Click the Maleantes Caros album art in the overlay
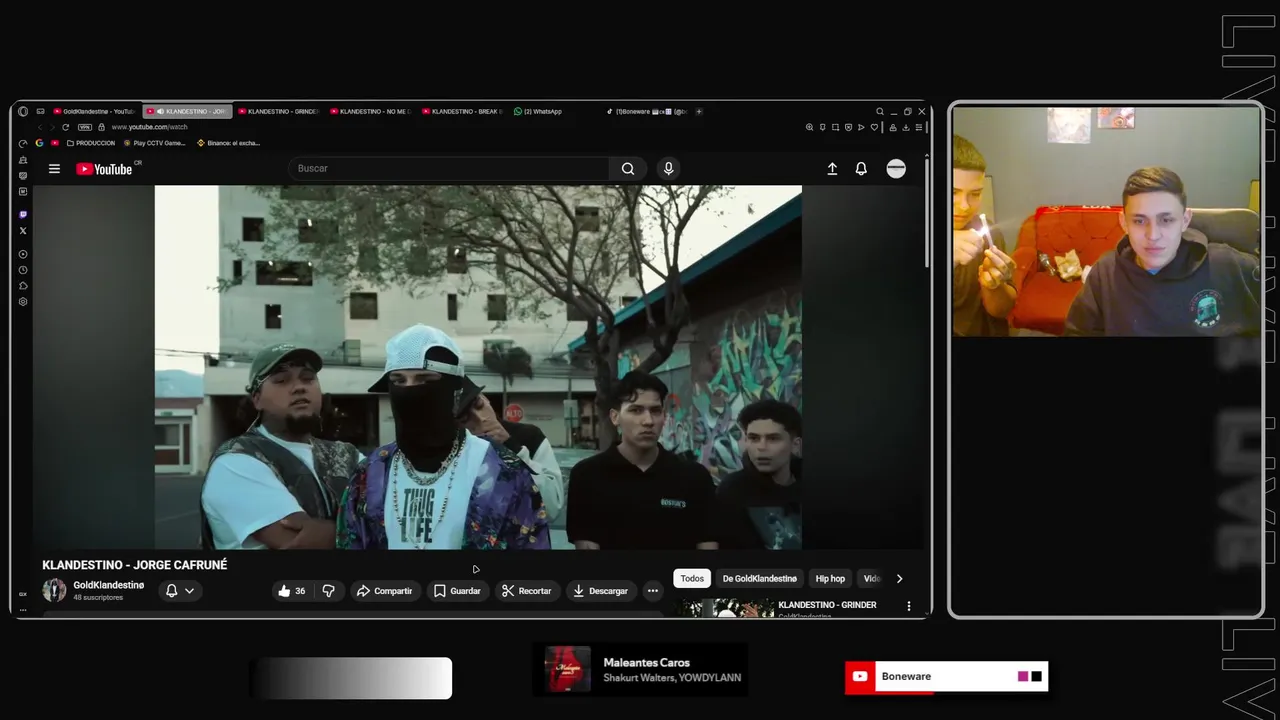The width and height of the screenshot is (1280, 720). pyautogui.click(x=568, y=670)
